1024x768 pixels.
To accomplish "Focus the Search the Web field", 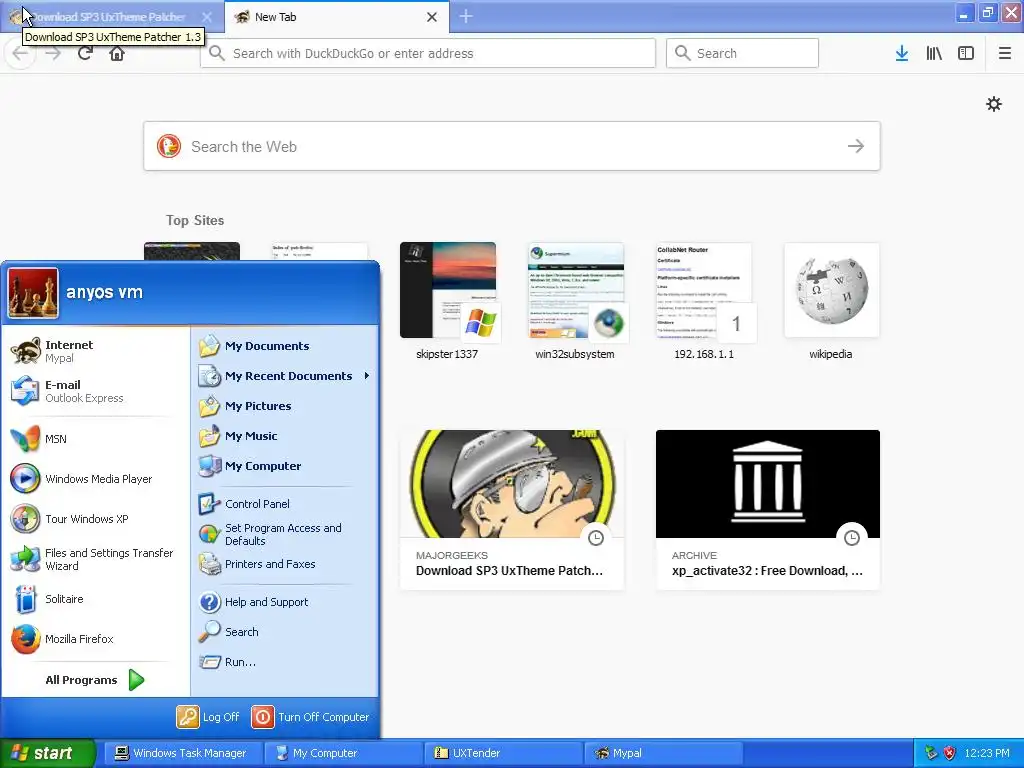I will (x=511, y=146).
